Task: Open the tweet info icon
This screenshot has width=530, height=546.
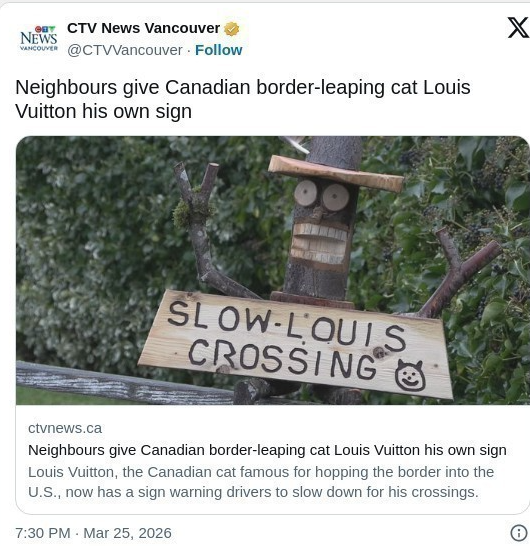Action: tap(519, 533)
